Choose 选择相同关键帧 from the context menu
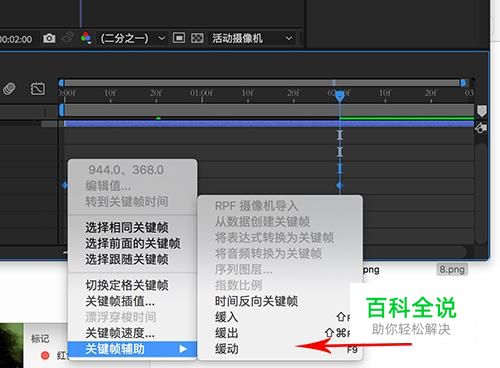Screen dimensions: 500x368 coord(127,227)
